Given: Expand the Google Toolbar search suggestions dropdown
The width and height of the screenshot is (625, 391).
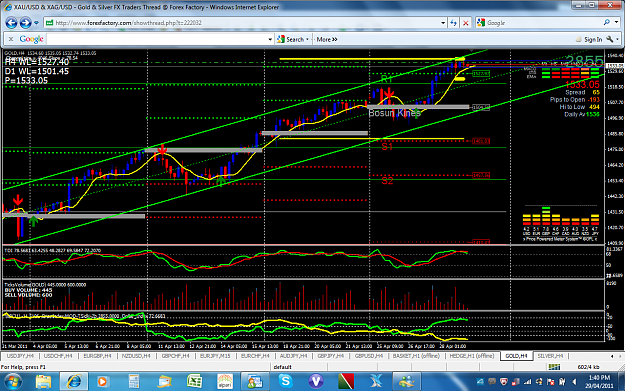Looking at the screenshot, I should click(270, 39).
